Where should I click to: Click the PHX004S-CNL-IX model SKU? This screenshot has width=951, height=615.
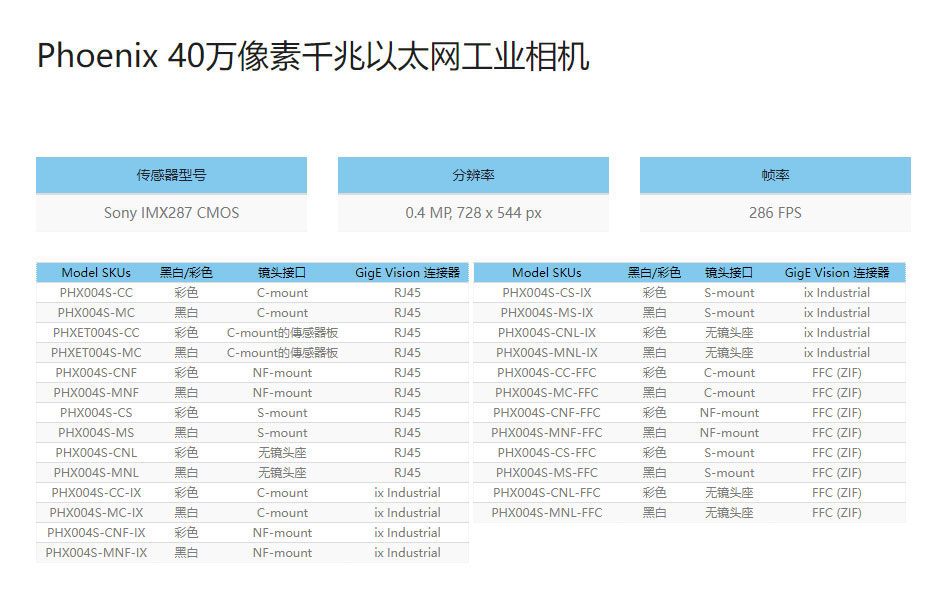coord(547,333)
